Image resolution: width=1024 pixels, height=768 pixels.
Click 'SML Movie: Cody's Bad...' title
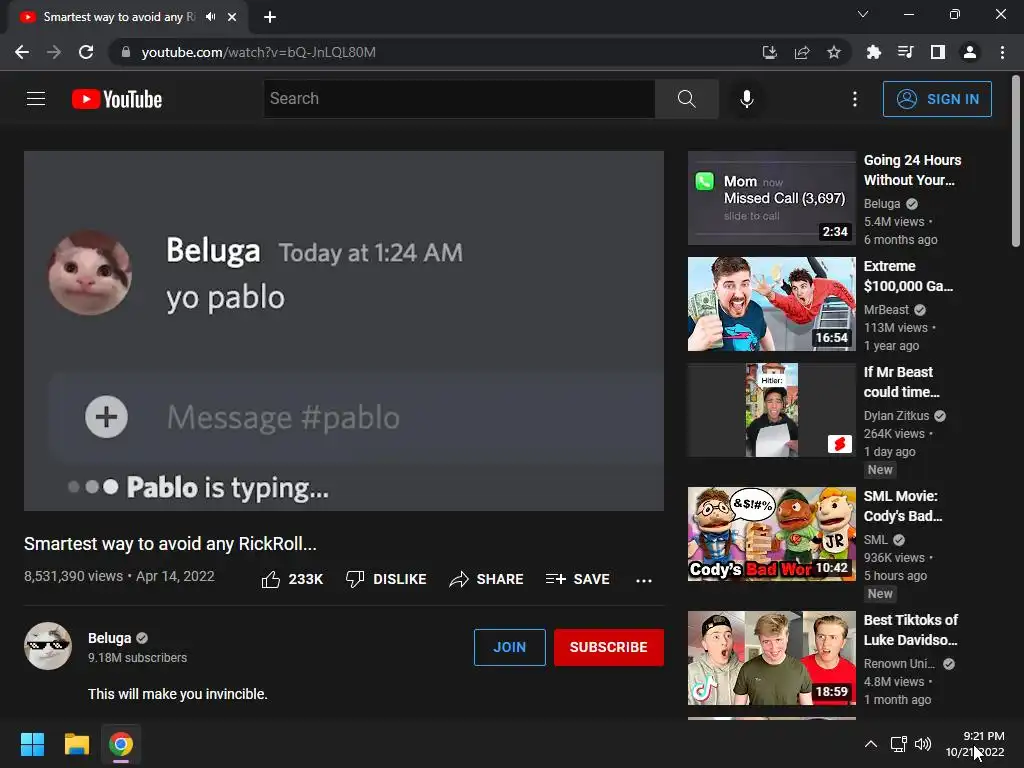coord(903,506)
